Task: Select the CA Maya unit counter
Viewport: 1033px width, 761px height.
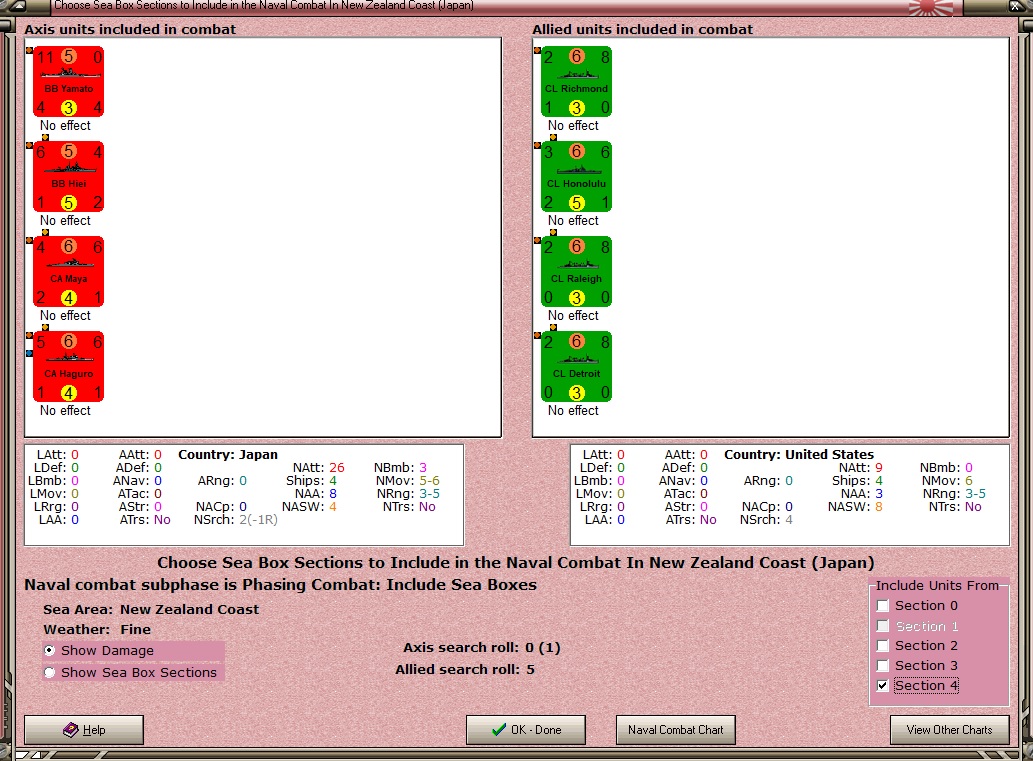Action: [69, 271]
